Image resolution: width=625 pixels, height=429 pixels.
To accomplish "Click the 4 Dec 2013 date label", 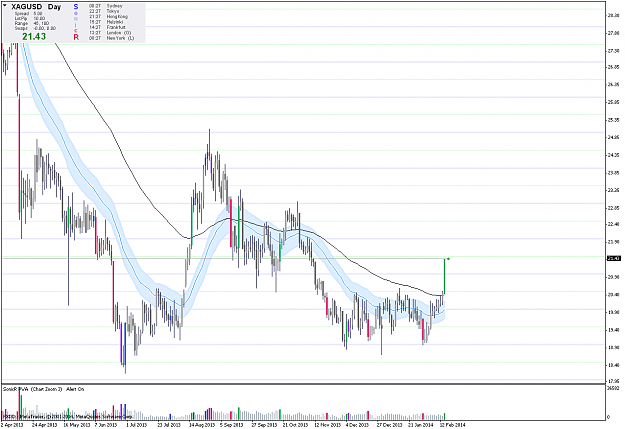I will 358,425.
